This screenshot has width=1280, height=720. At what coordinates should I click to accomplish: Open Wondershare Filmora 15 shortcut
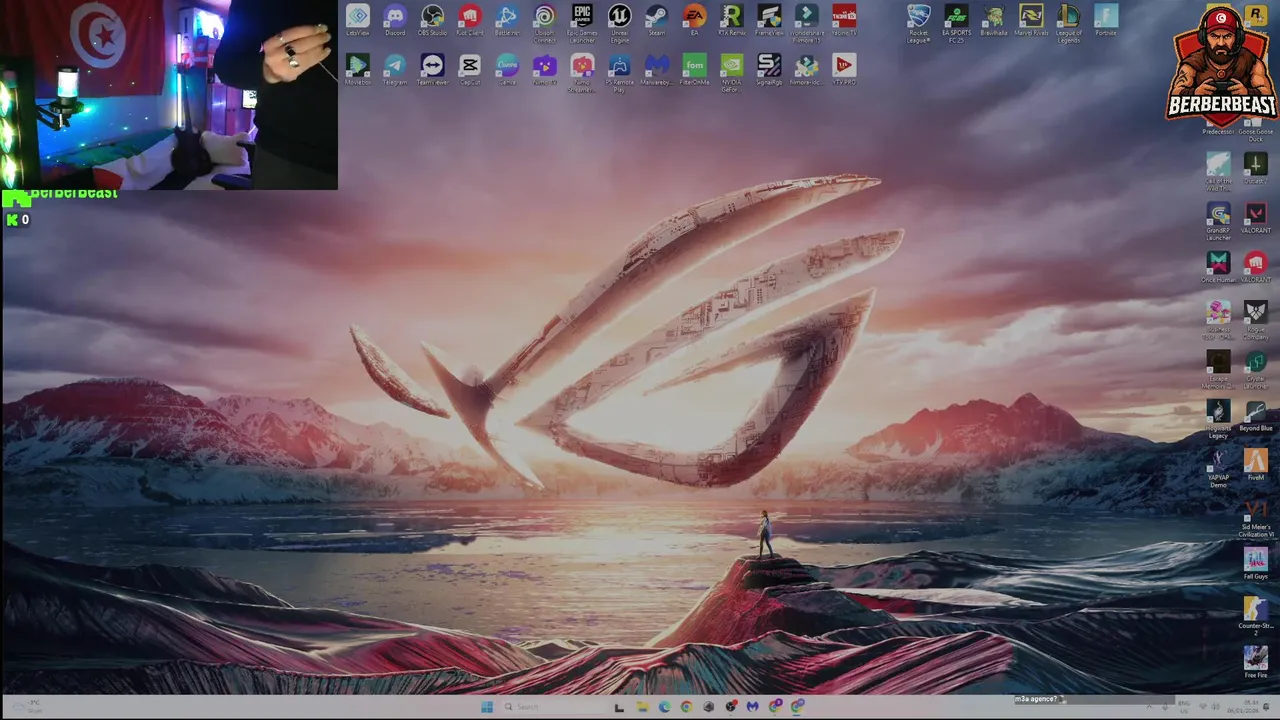pyautogui.click(x=807, y=23)
